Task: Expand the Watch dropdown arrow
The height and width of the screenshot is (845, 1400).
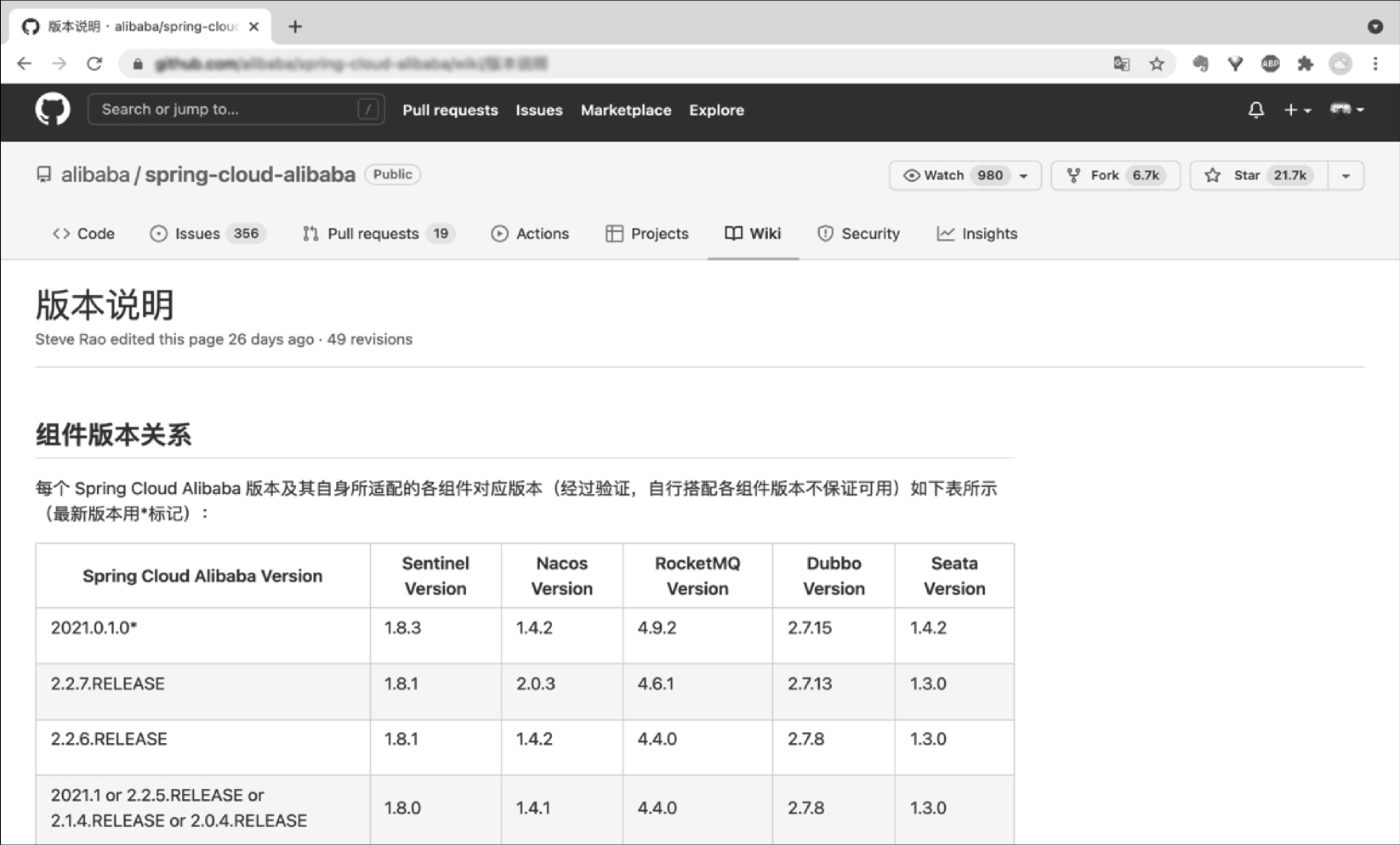Action: tap(1024, 175)
